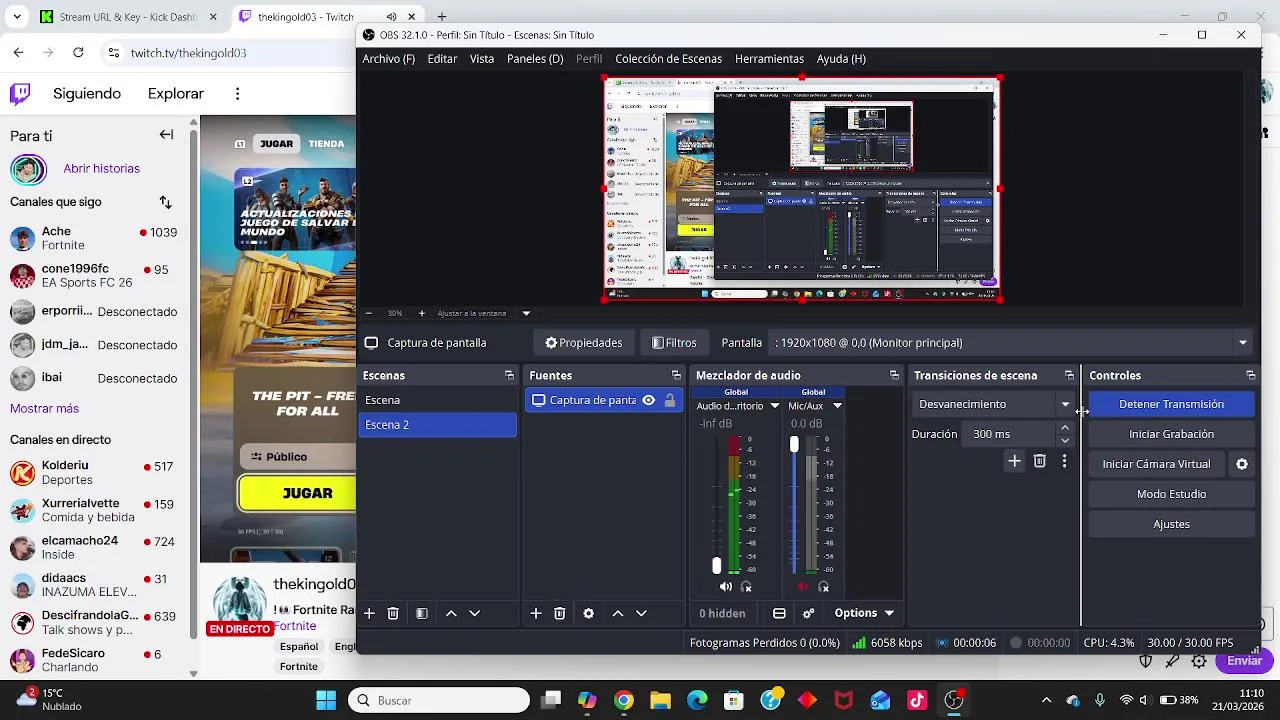This screenshot has height=720, width=1280.
Task: Delete the selected scene with the trash icon
Action: [393, 613]
